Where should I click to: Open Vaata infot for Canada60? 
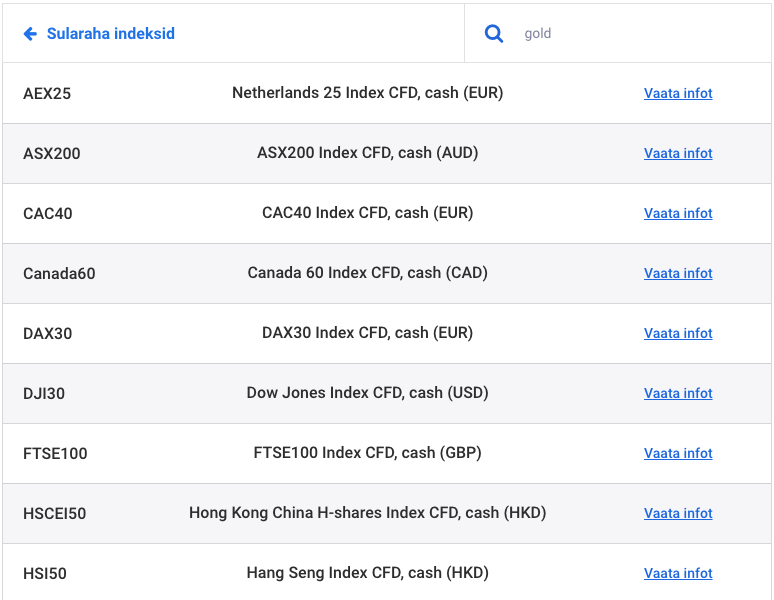pyautogui.click(x=678, y=273)
